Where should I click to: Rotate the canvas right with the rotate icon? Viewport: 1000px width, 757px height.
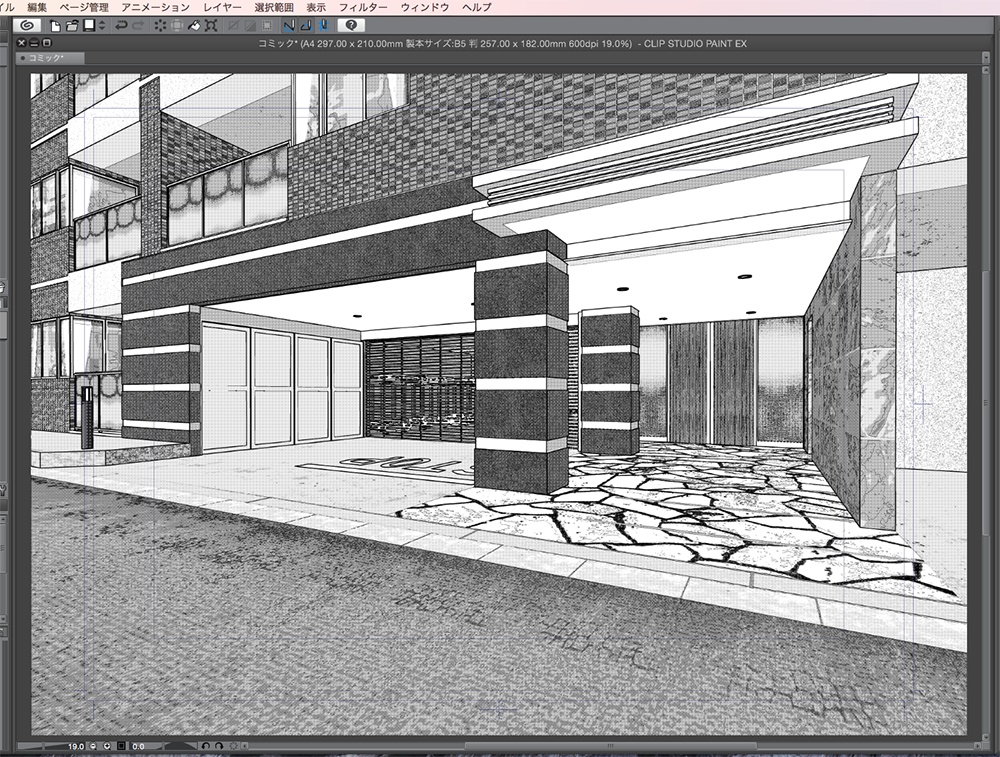point(219,745)
